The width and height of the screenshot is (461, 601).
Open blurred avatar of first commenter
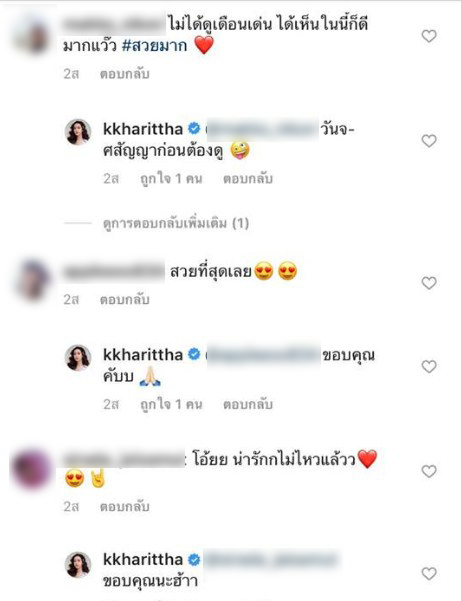pyautogui.click(x=33, y=36)
